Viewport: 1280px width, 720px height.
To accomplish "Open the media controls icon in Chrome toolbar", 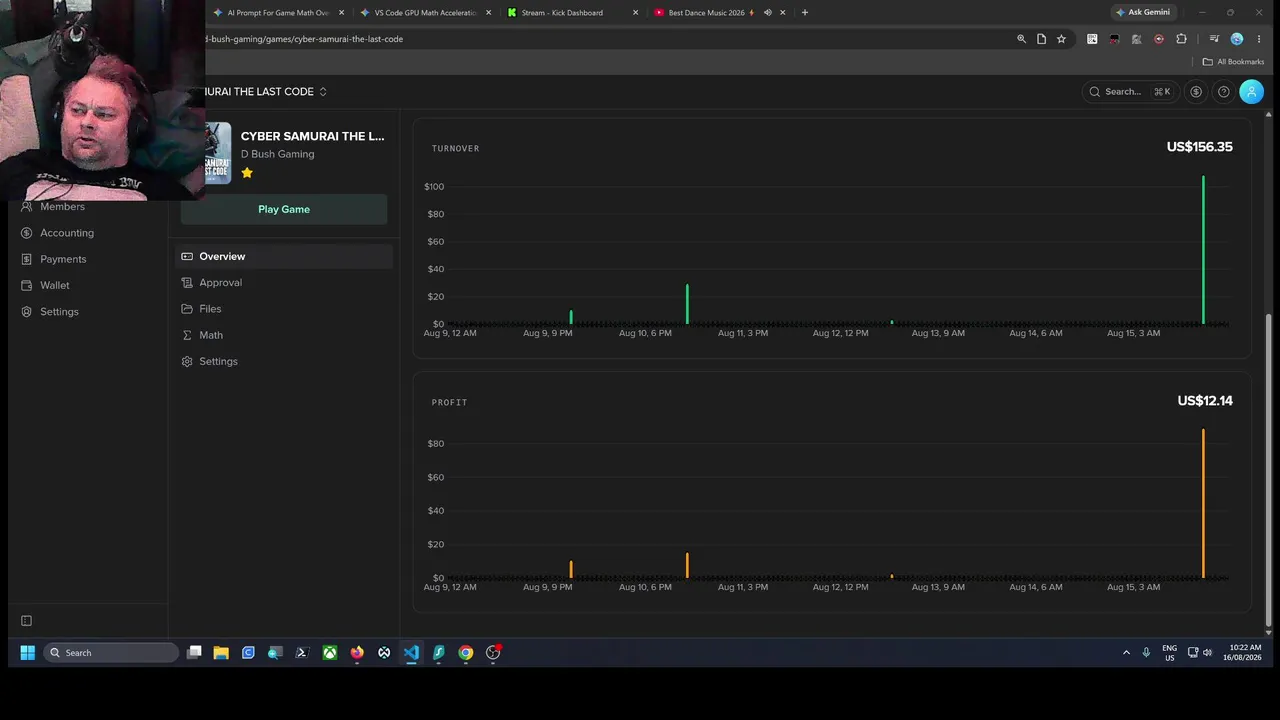I will click(1214, 39).
